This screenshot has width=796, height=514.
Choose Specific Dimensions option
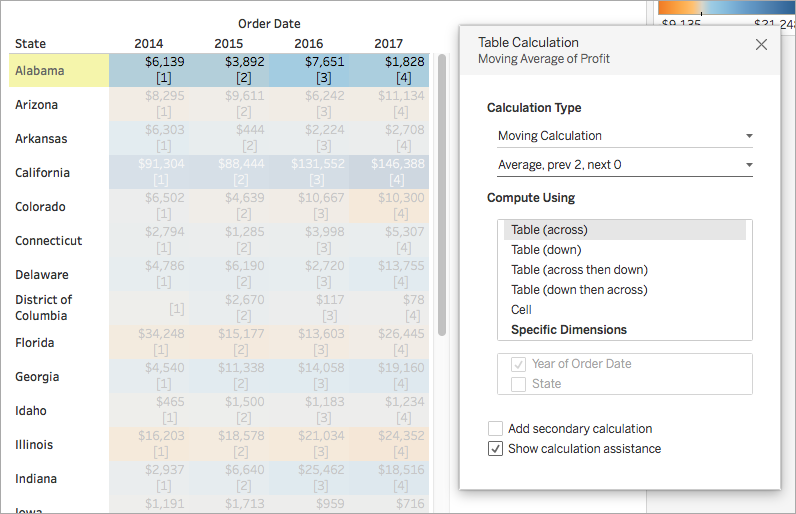pyautogui.click(x=569, y=330)
